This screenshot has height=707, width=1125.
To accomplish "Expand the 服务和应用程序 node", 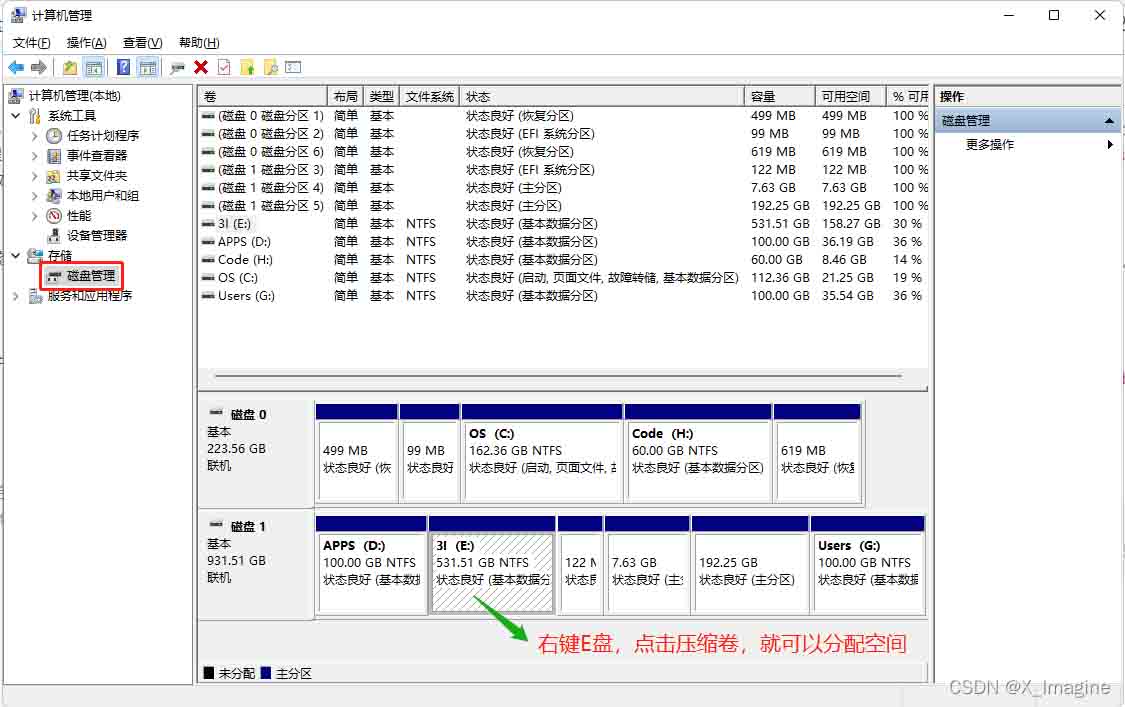I will point(16,296).
